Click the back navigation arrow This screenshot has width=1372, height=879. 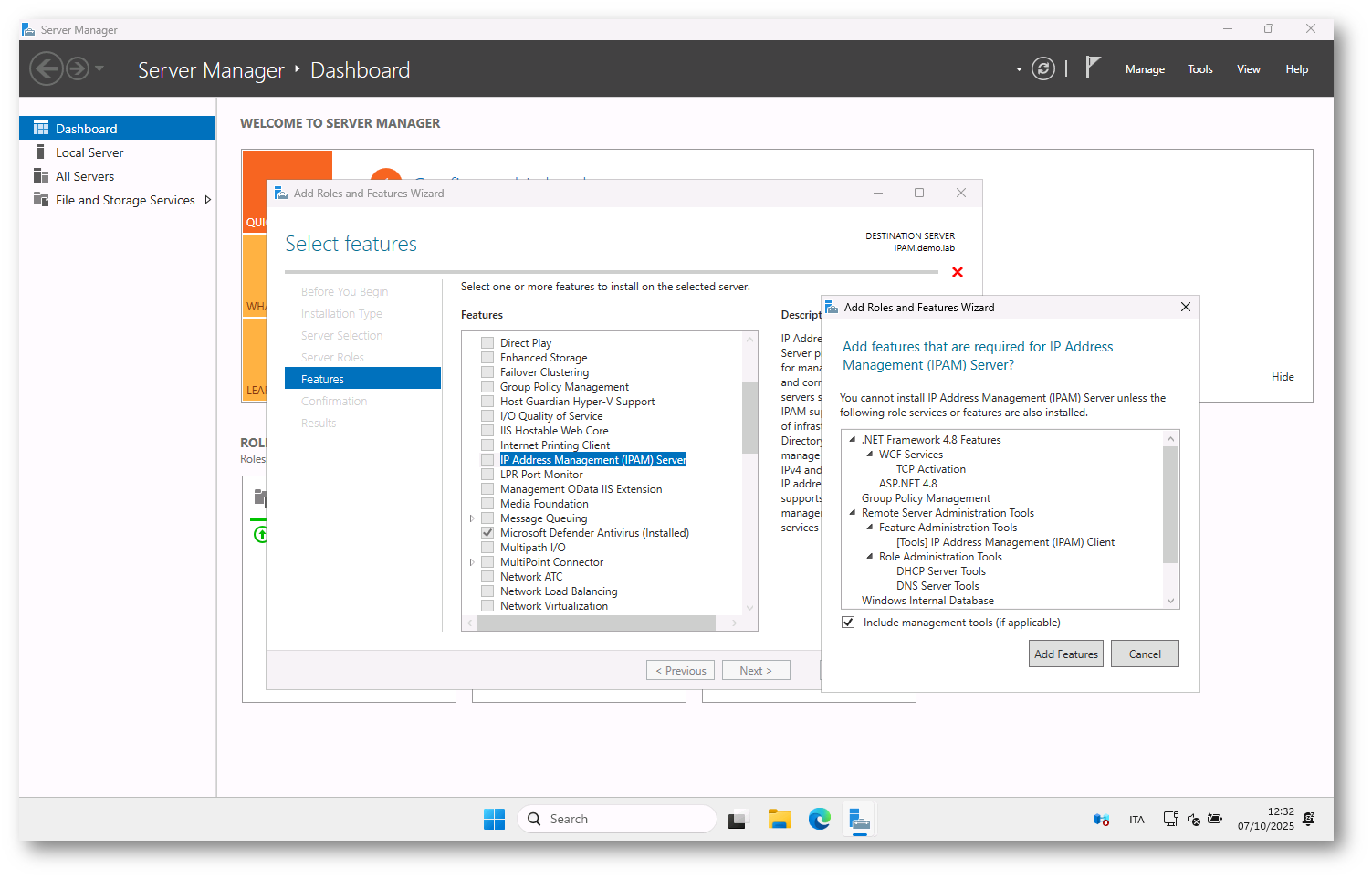tap(47, 69)
